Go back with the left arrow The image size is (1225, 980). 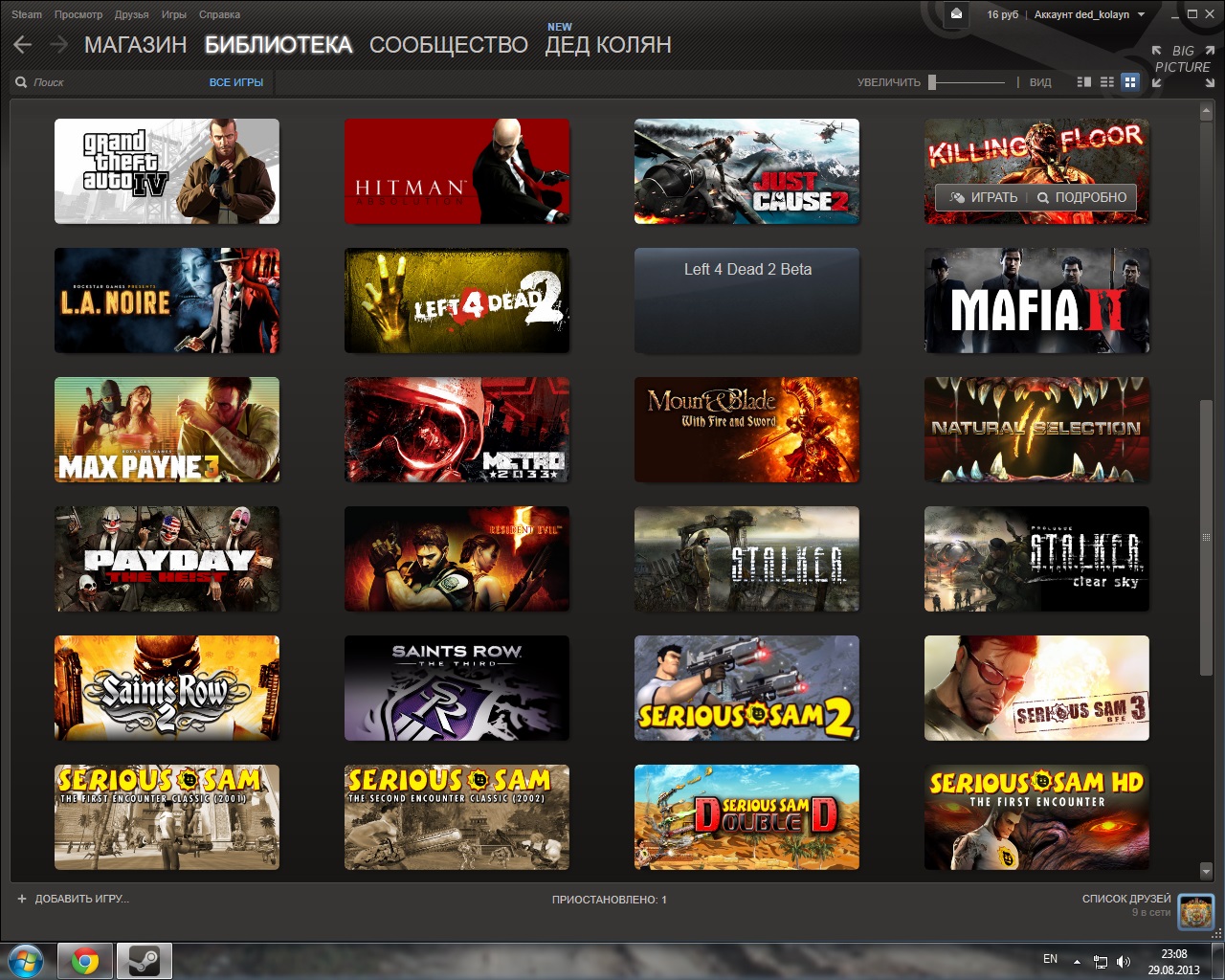pyautogui.click(x=23, y=44)
